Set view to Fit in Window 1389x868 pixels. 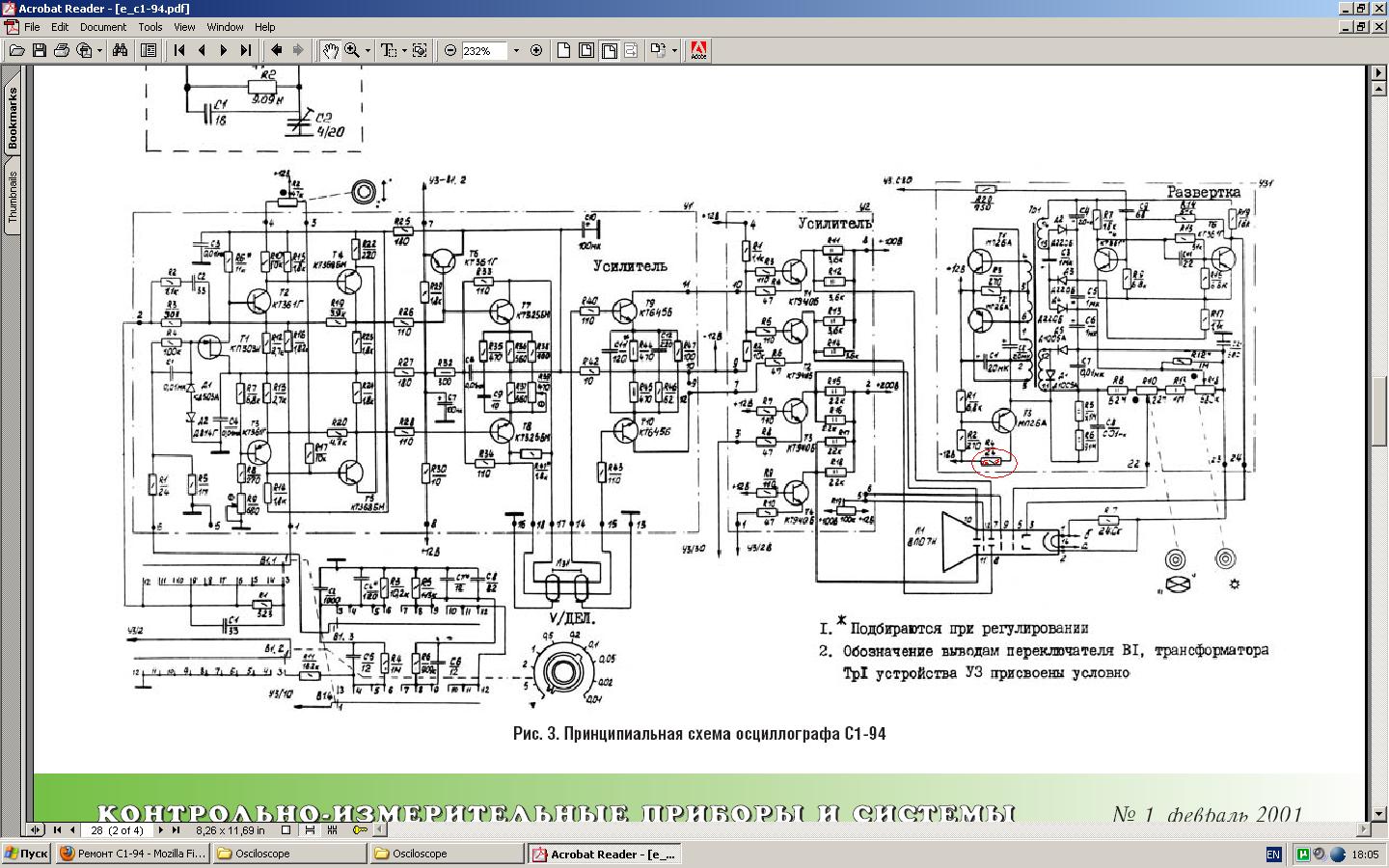[586, 50]
